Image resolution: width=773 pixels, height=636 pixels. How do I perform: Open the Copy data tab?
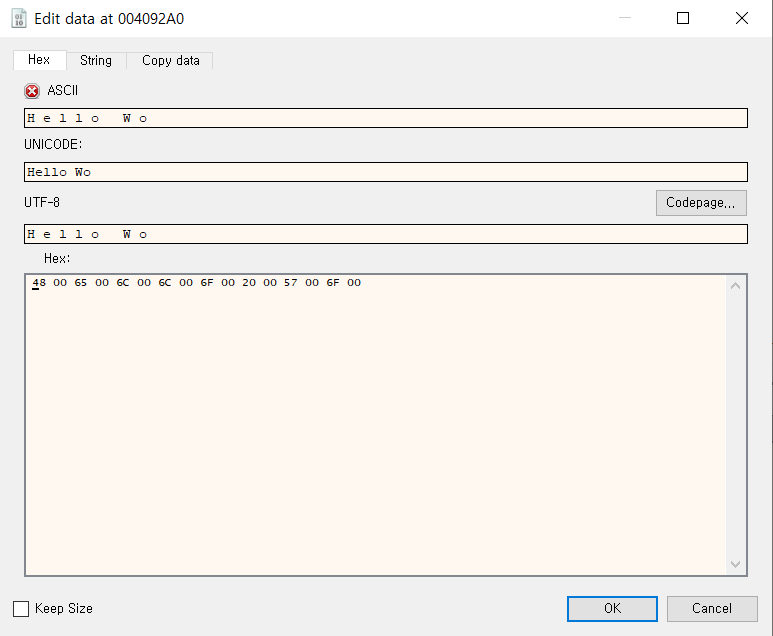coord(171,61)
